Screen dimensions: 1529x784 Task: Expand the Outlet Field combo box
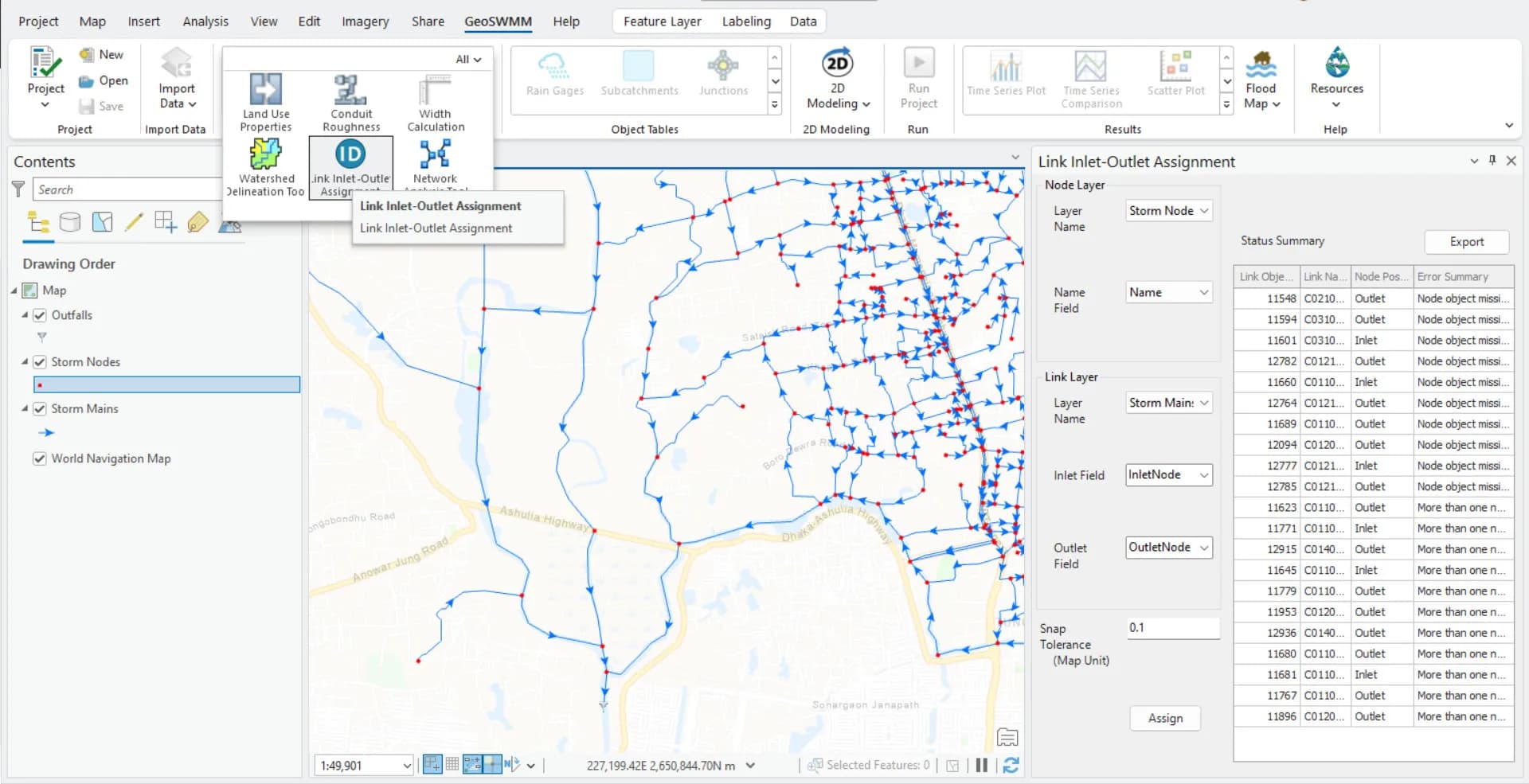coord(1168,548)
